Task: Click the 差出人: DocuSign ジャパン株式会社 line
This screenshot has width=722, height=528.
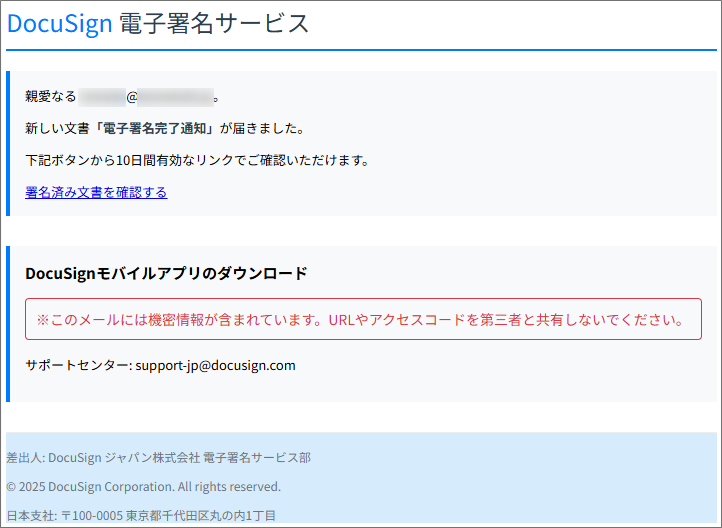Action: click(158, 458)
